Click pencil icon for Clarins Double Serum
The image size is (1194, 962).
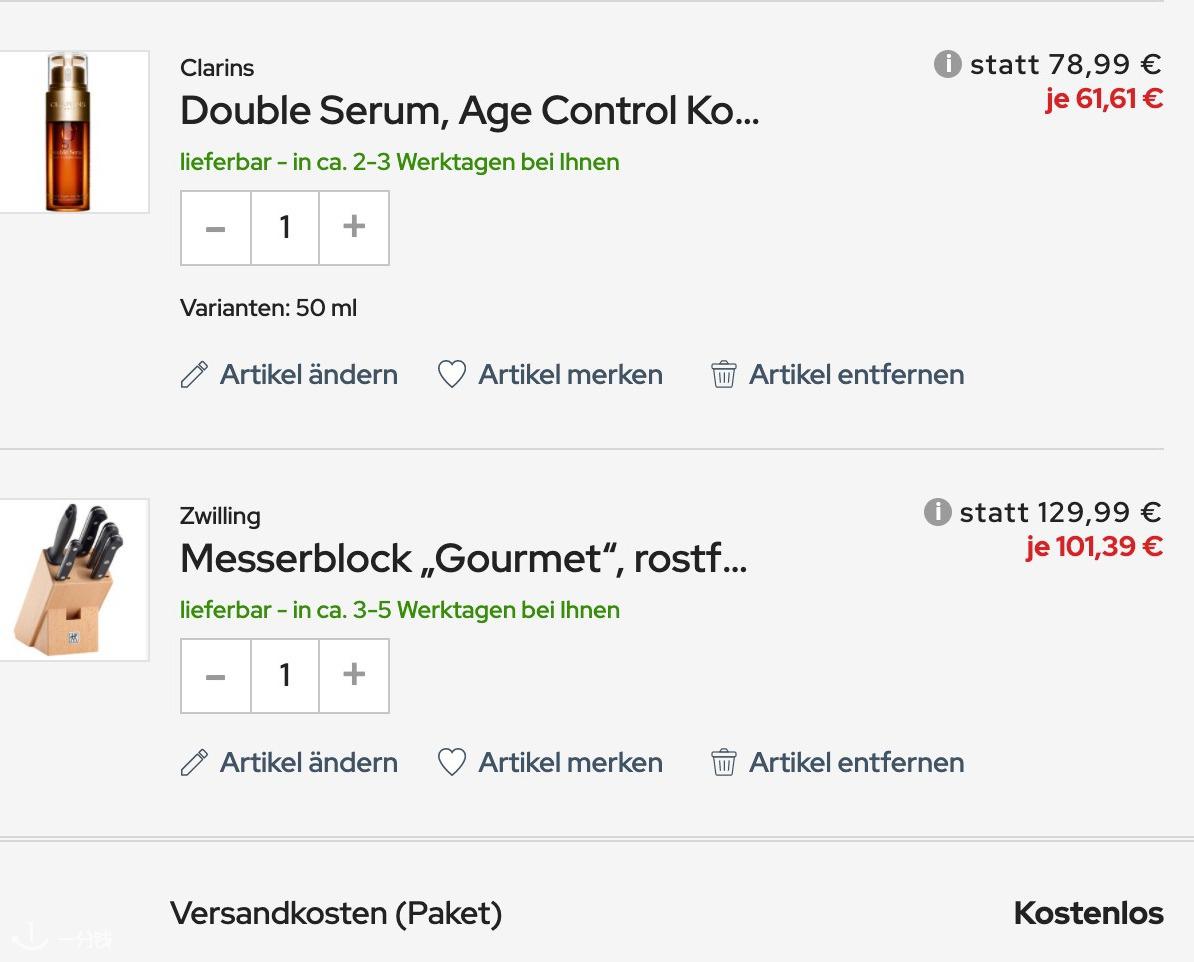click(x=194, y=375)
